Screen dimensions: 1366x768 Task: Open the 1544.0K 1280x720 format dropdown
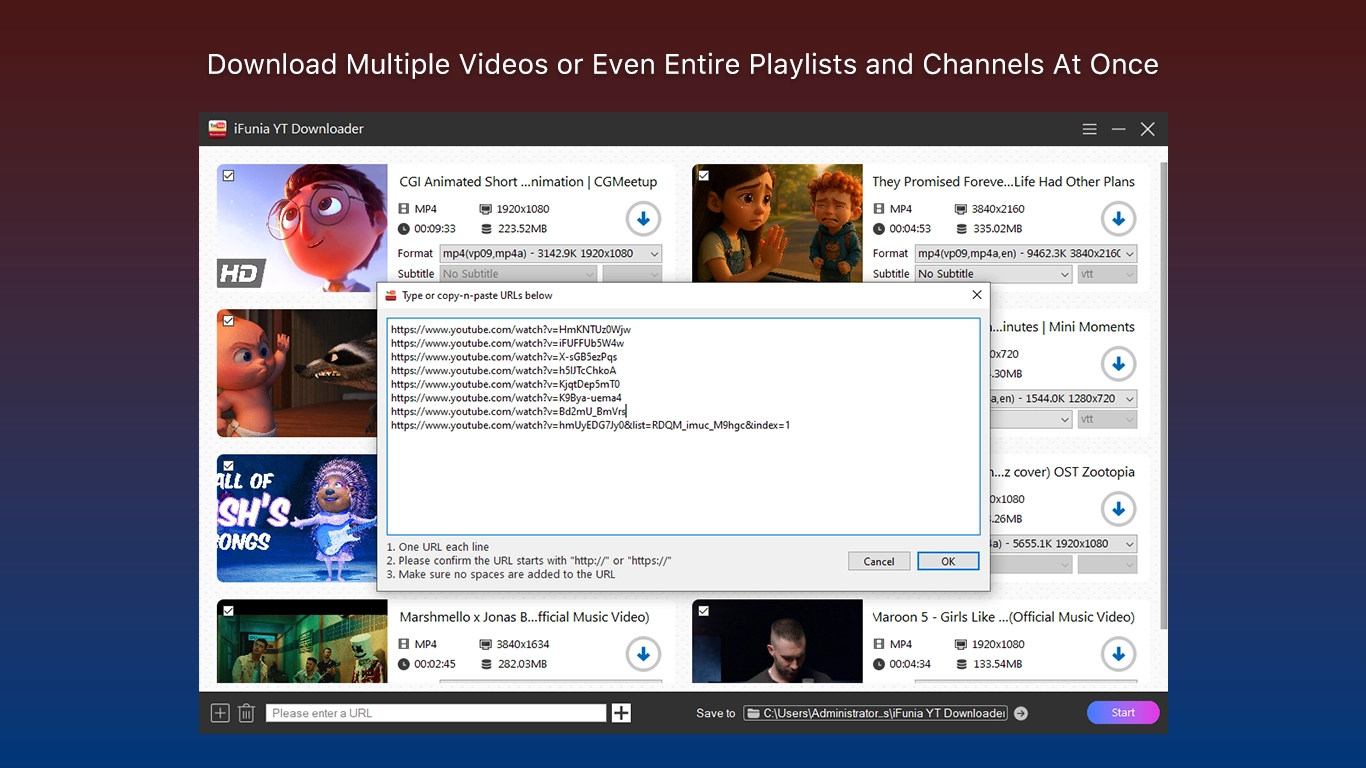click(x=1063, y=399)
